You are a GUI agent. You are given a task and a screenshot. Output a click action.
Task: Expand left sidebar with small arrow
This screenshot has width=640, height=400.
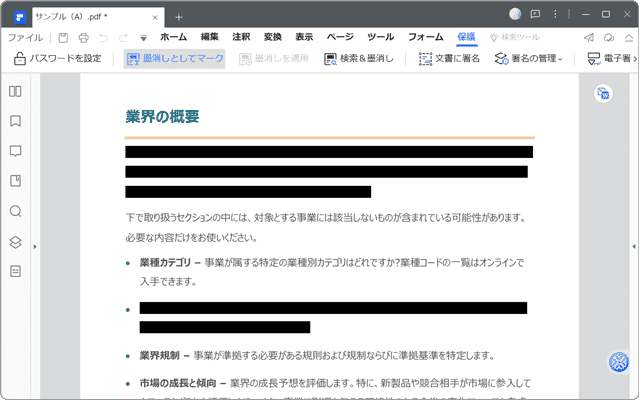click(x=35, y=247)
